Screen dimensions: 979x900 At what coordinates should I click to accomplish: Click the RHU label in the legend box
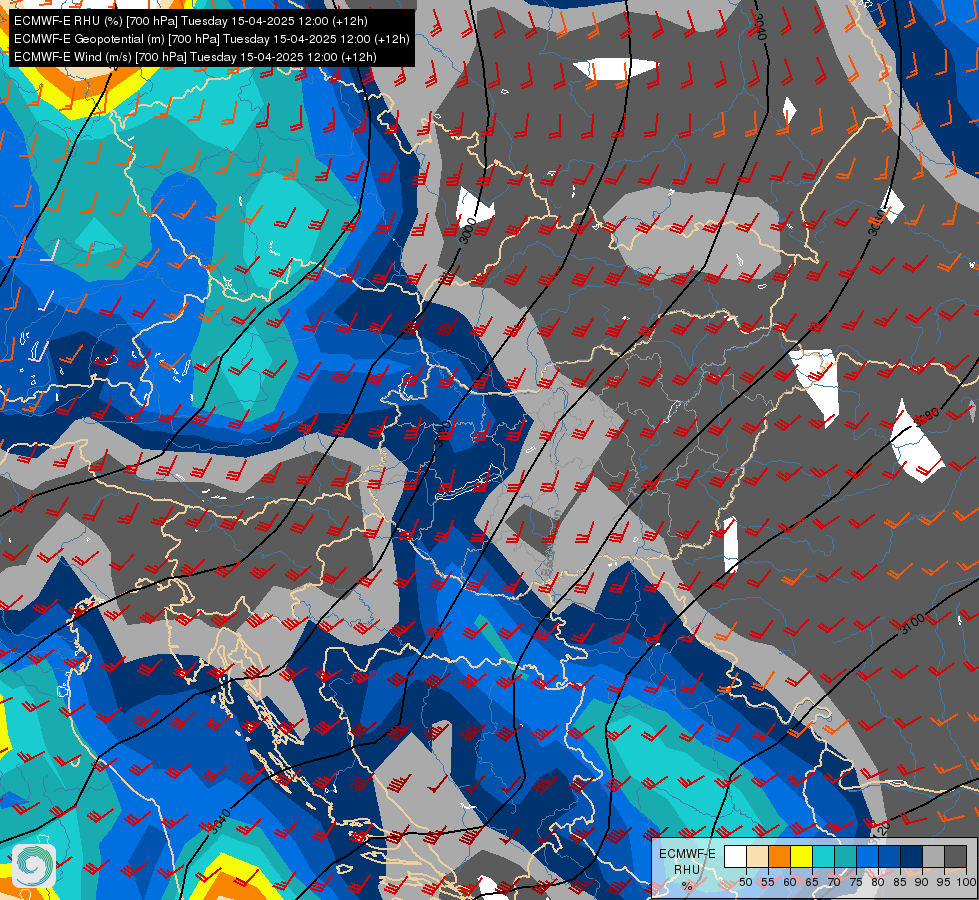(x=687, y=869)
